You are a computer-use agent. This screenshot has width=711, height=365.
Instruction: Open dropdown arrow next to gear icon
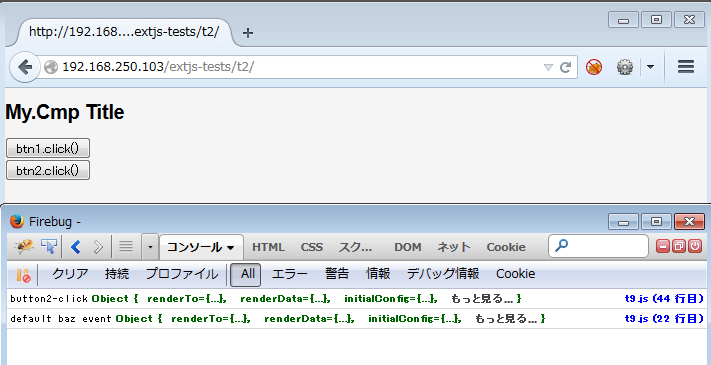click(650, 68)
